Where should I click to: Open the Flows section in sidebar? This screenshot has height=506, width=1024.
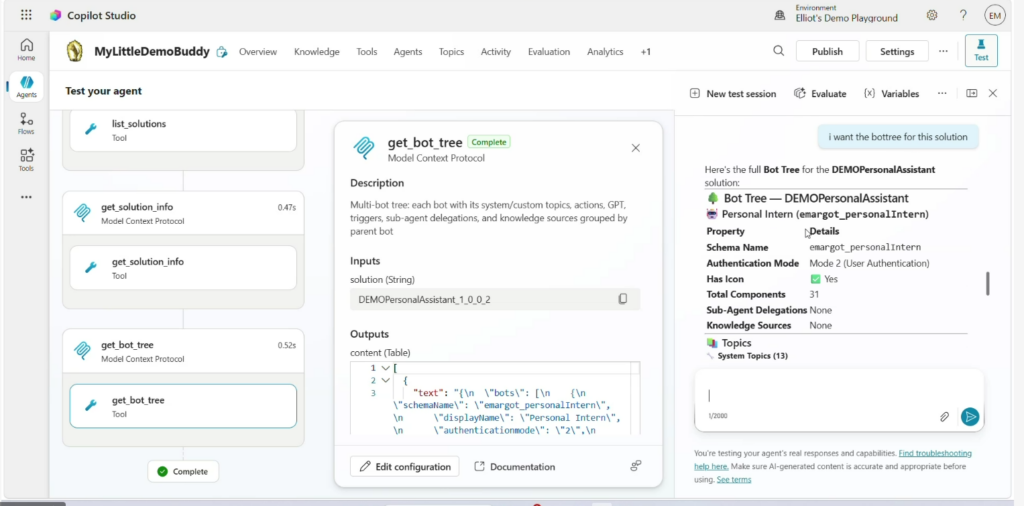click(x=26, y=123)
